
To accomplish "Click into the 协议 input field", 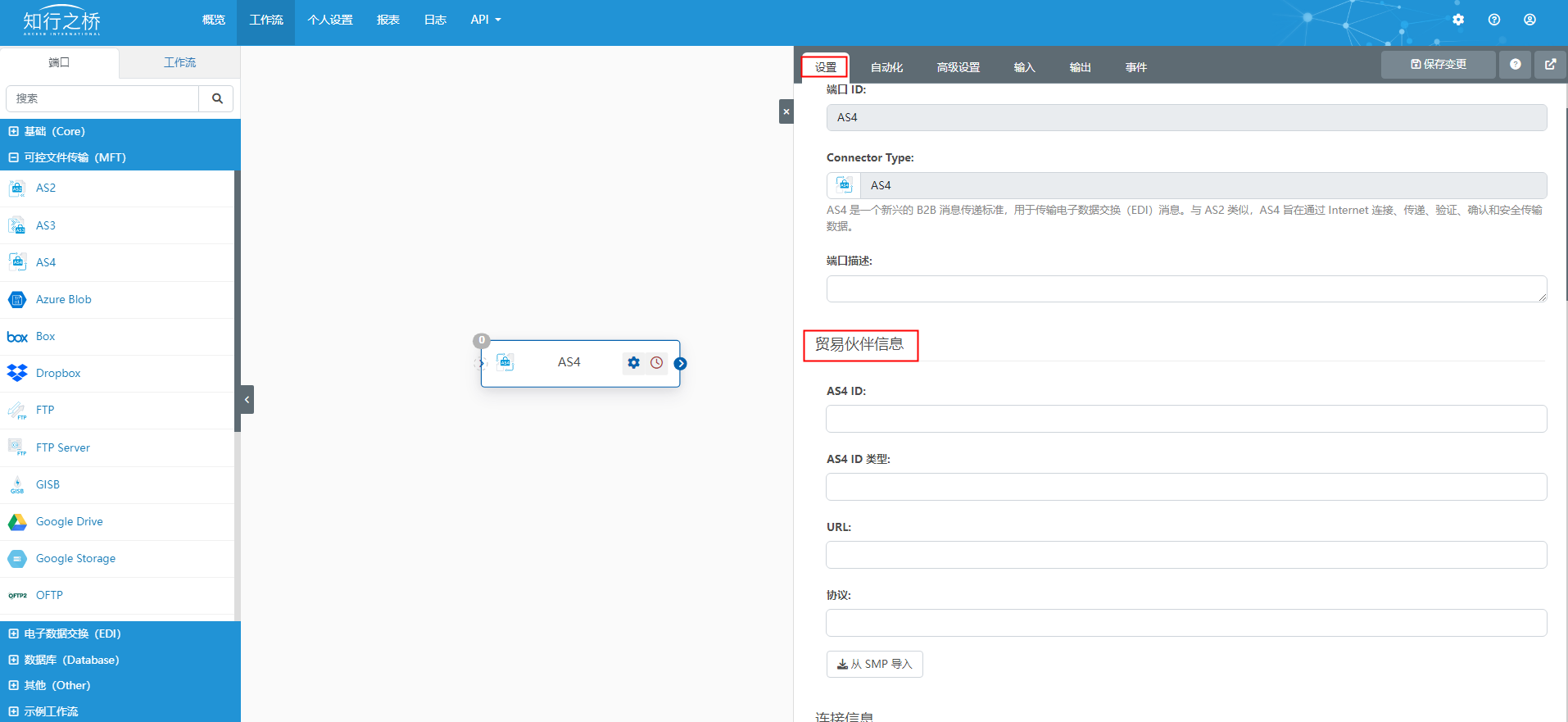I will (1186, 623).
